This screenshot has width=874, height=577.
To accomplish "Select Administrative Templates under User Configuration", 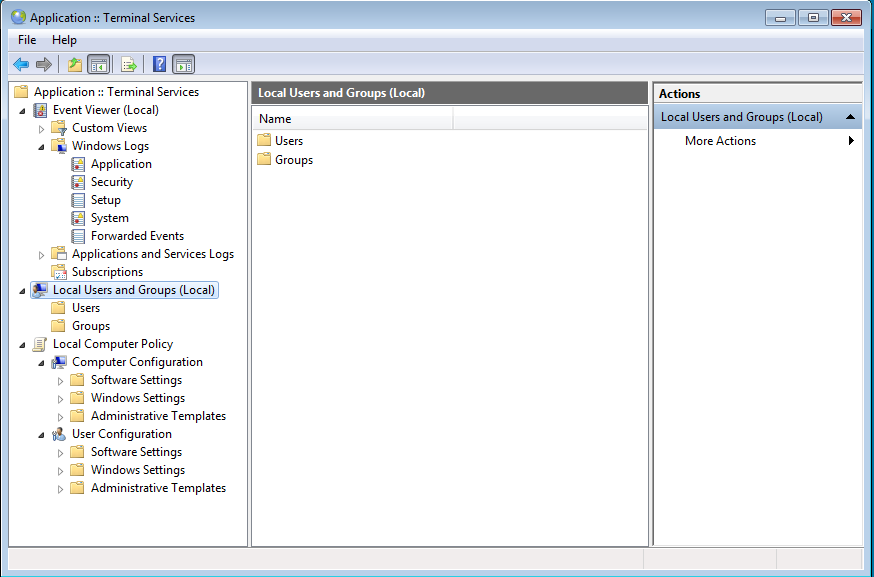I will coord(158,488).
